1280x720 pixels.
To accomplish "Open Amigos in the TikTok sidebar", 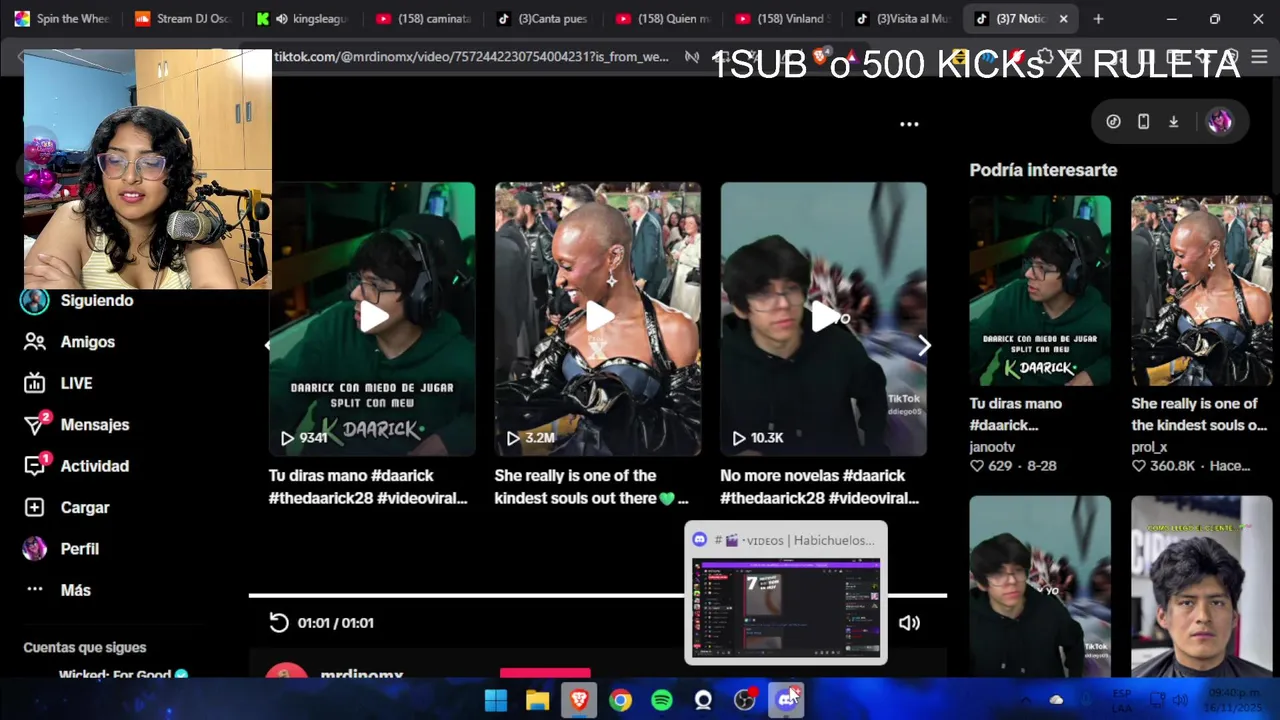I will 70,342.
